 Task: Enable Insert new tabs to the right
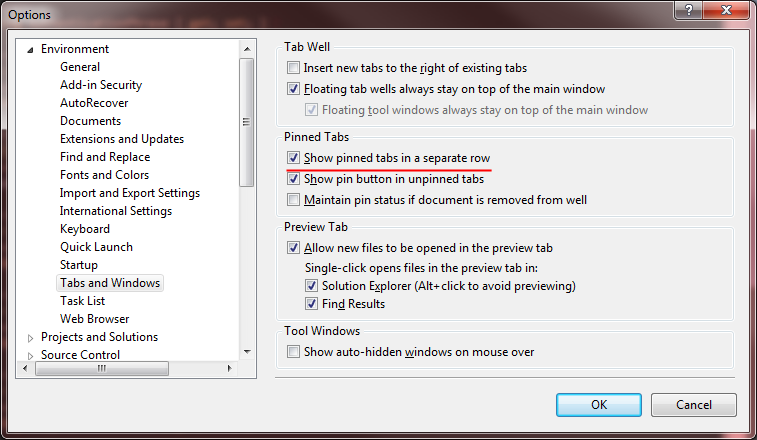(x=293, y=68)
